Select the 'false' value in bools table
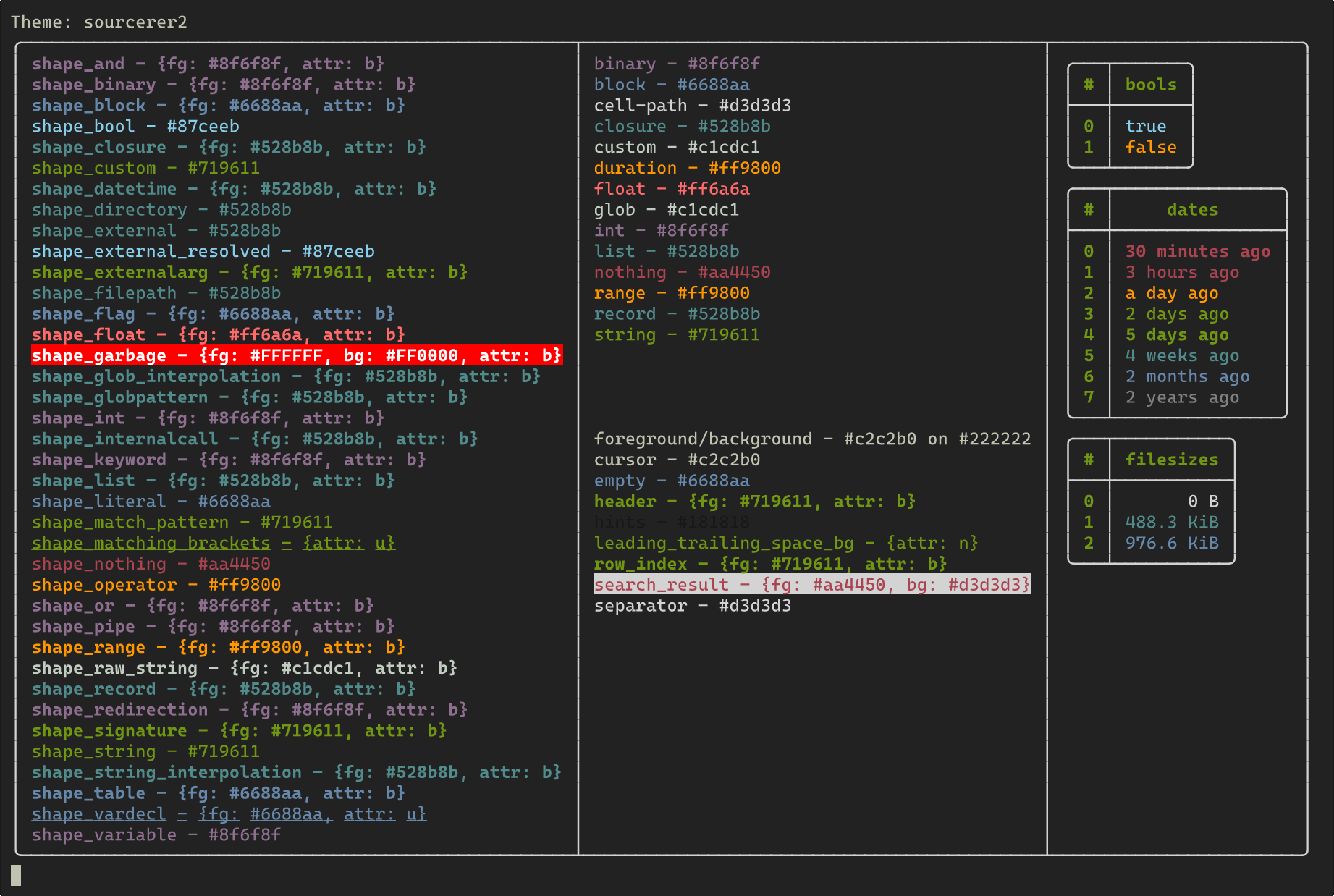This screenshot has width=1334, height=896. [x=1151, y=148]
